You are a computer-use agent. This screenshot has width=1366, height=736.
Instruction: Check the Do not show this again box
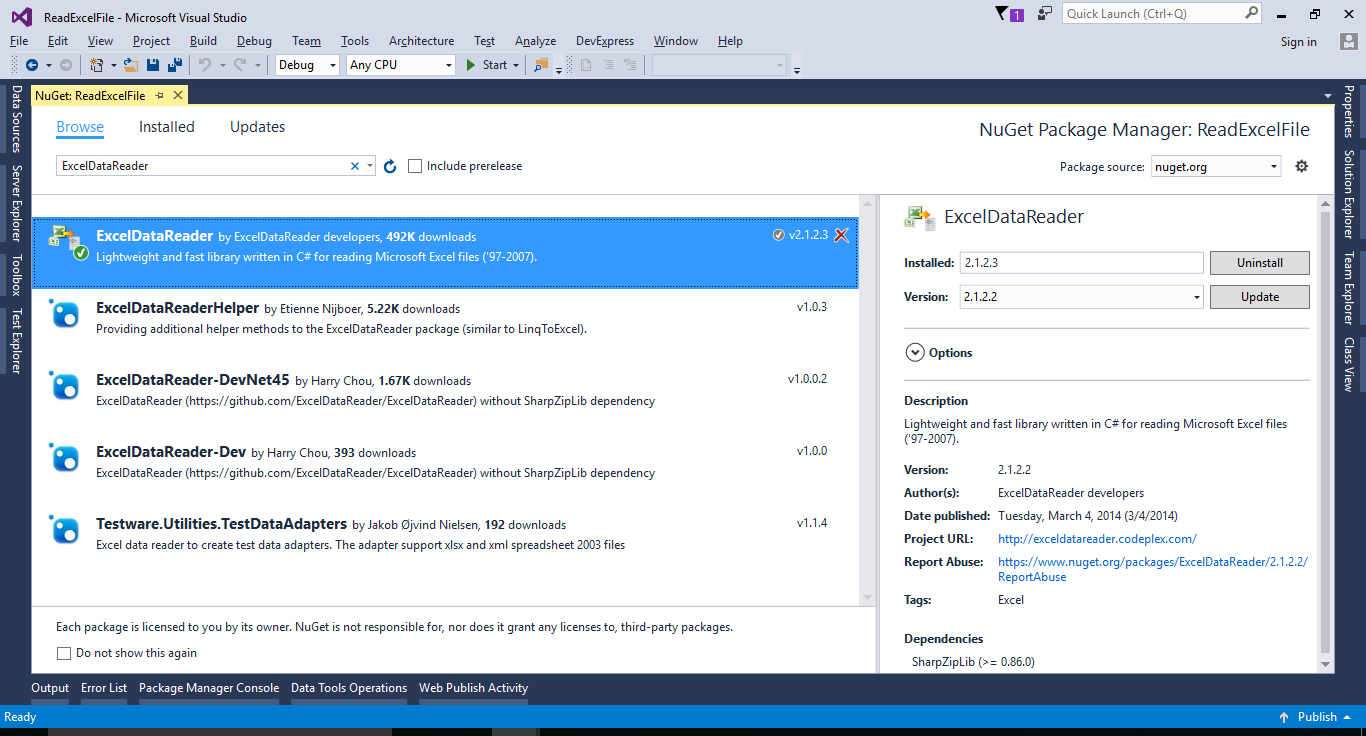pos(64,653)
